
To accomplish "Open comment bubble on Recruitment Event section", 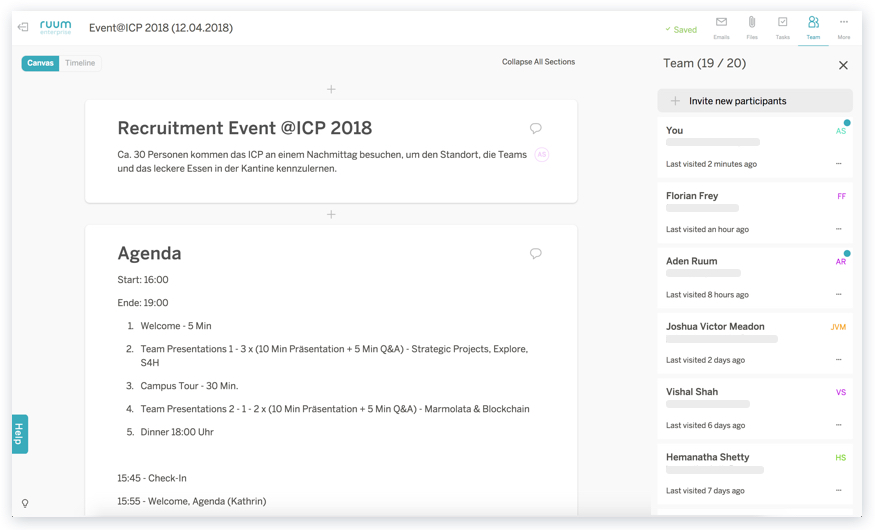I will 536,128.
